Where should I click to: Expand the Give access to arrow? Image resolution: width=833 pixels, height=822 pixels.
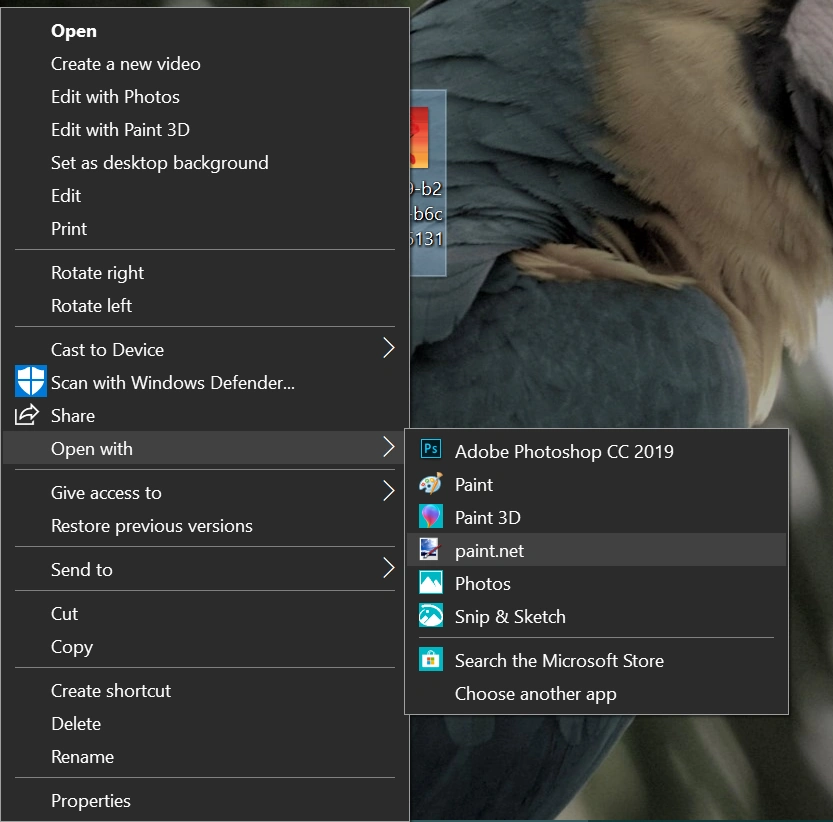click(x=389, y=491)
